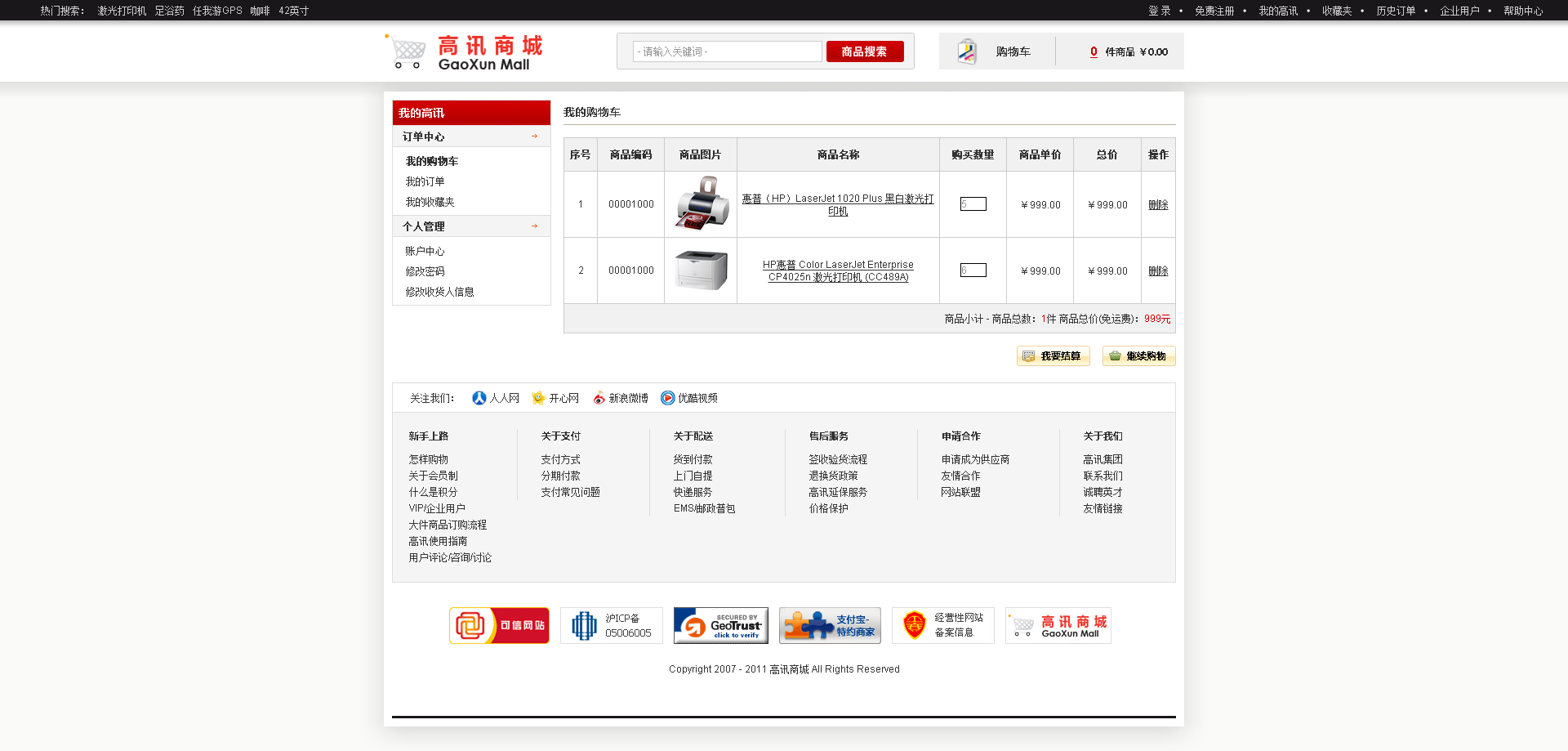The image size is (1568, 751).
Task: Click the red 商品搜索 search button
Action: 865,51
